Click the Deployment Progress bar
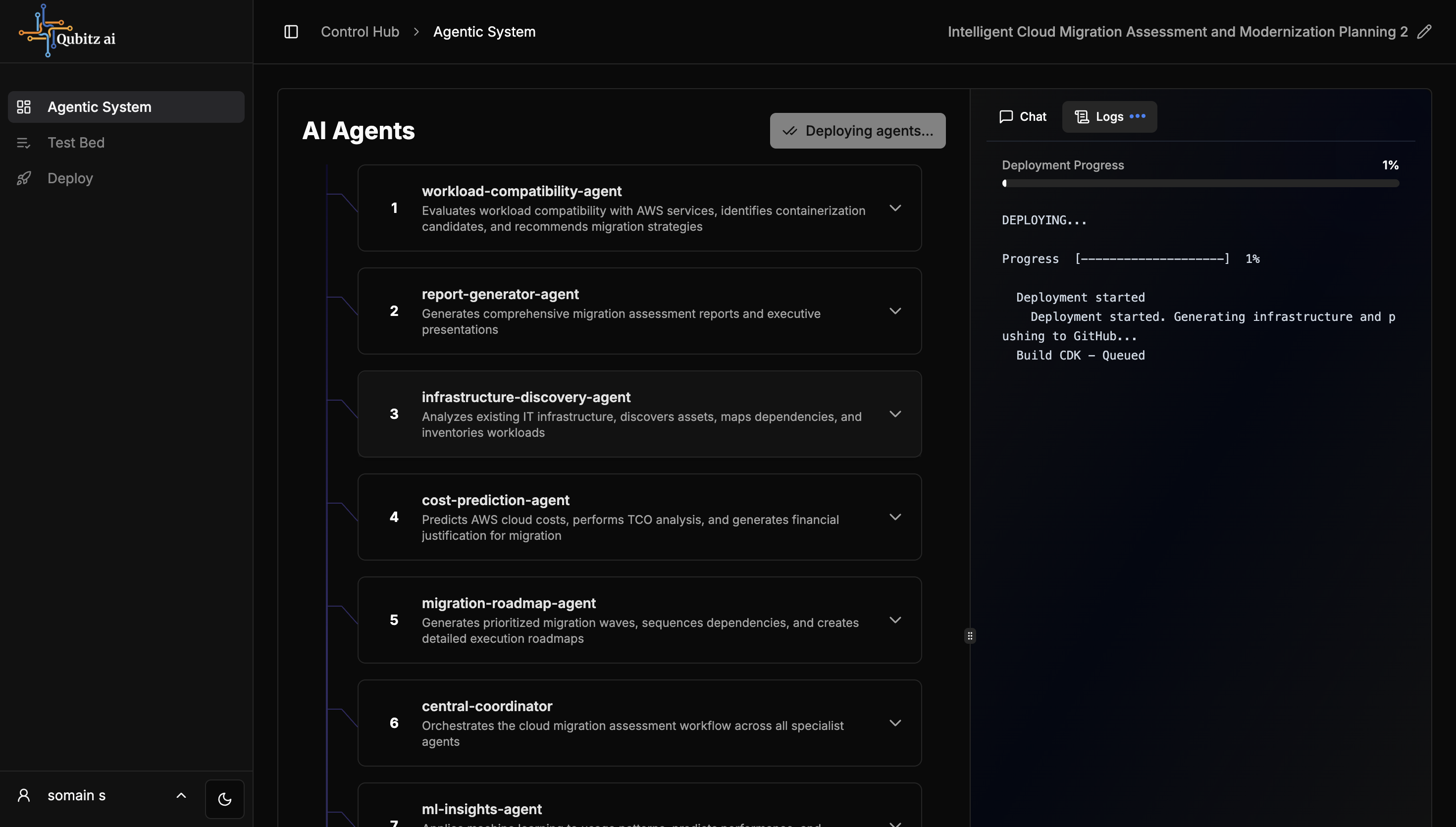This screenshot has height=827, width=1456. (1200, 183)
